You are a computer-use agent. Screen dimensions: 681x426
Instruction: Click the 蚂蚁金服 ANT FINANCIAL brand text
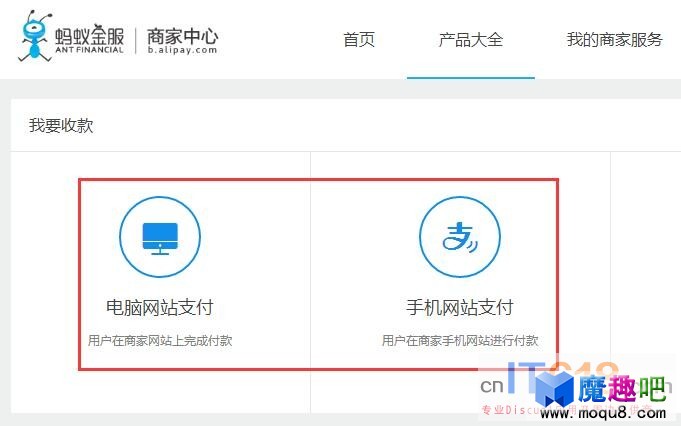pos(89,39)
